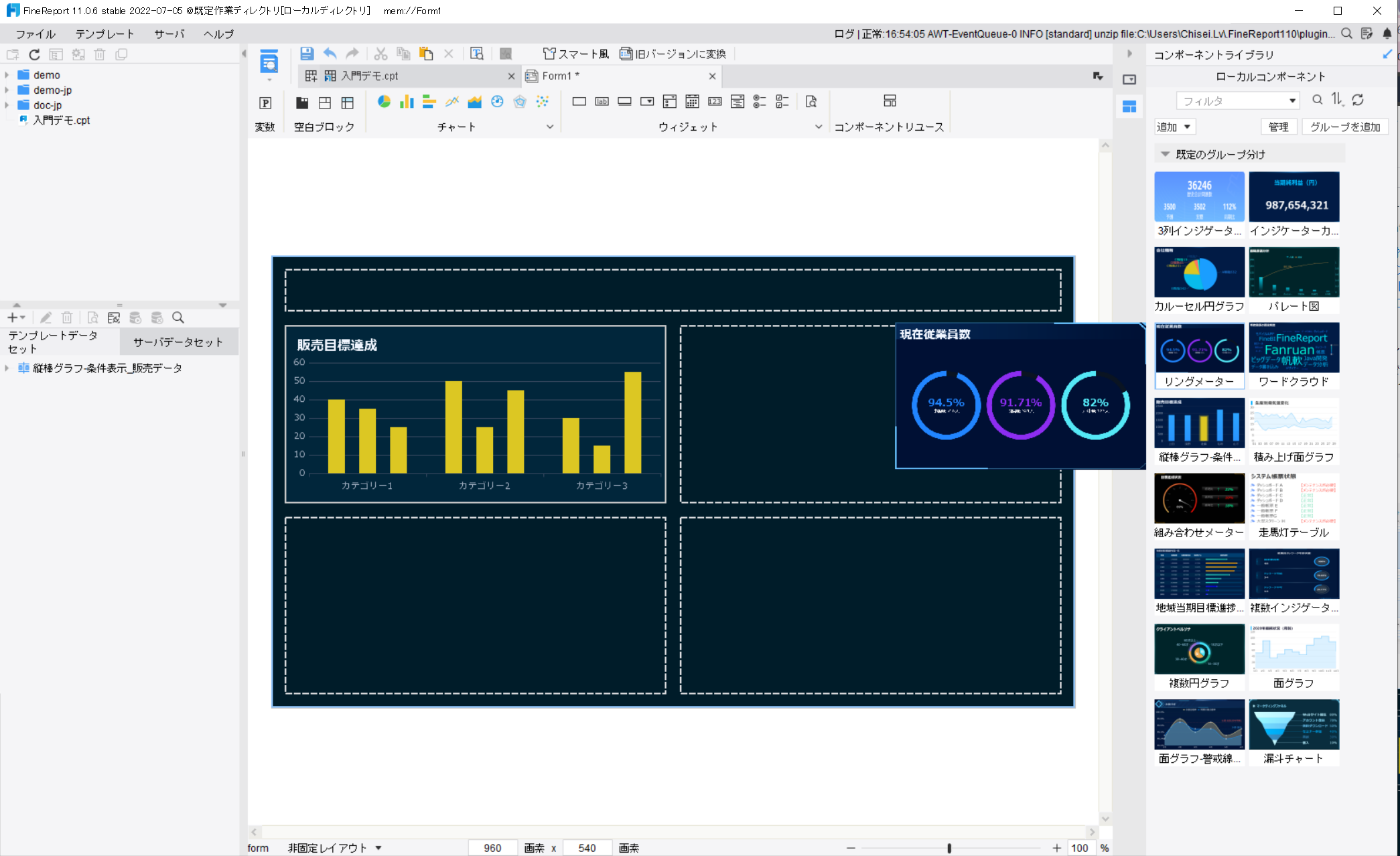Image resolution: width=1400 pixels, height=856 pixels.
Task: Switch to the サーバデータセット tab
Action: [178, 342]
